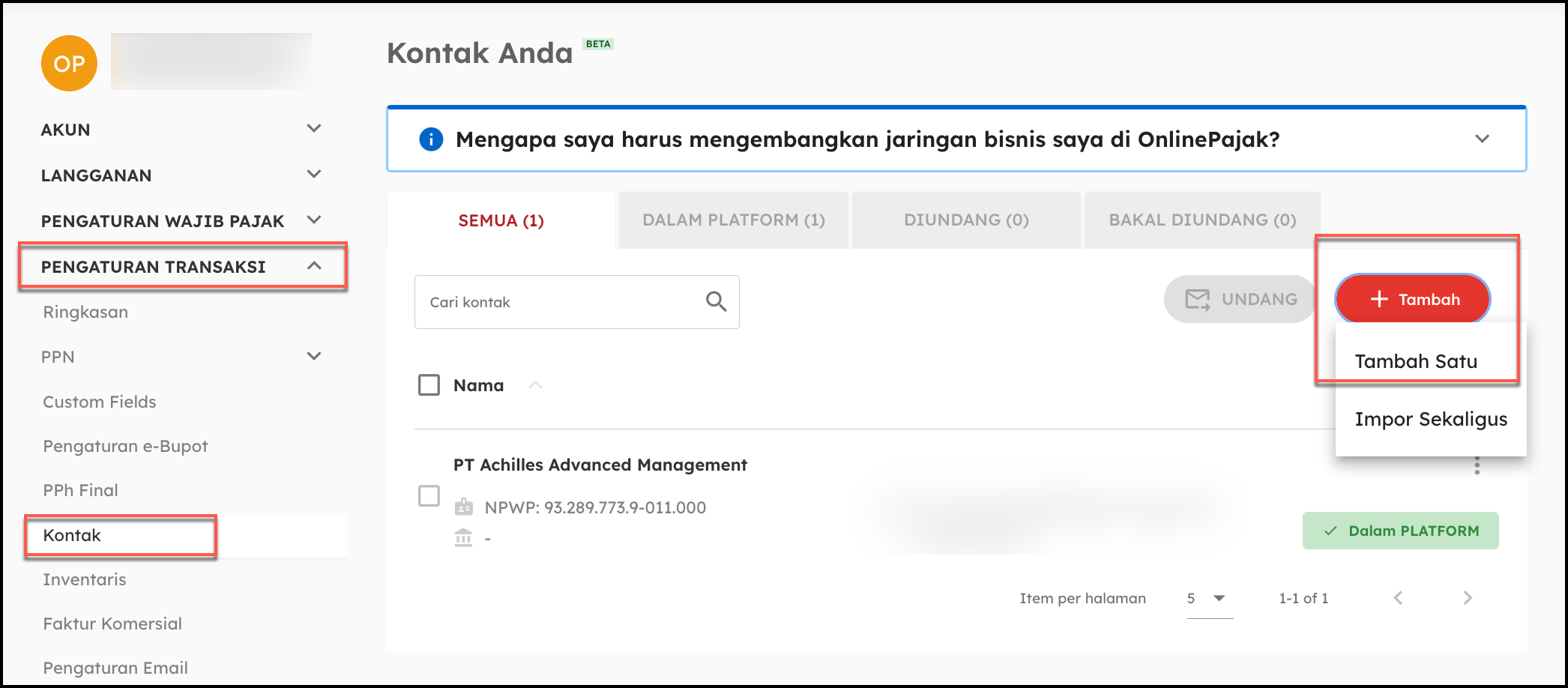
Task: Open Inventaris in the sidebar
Action: 85,579
